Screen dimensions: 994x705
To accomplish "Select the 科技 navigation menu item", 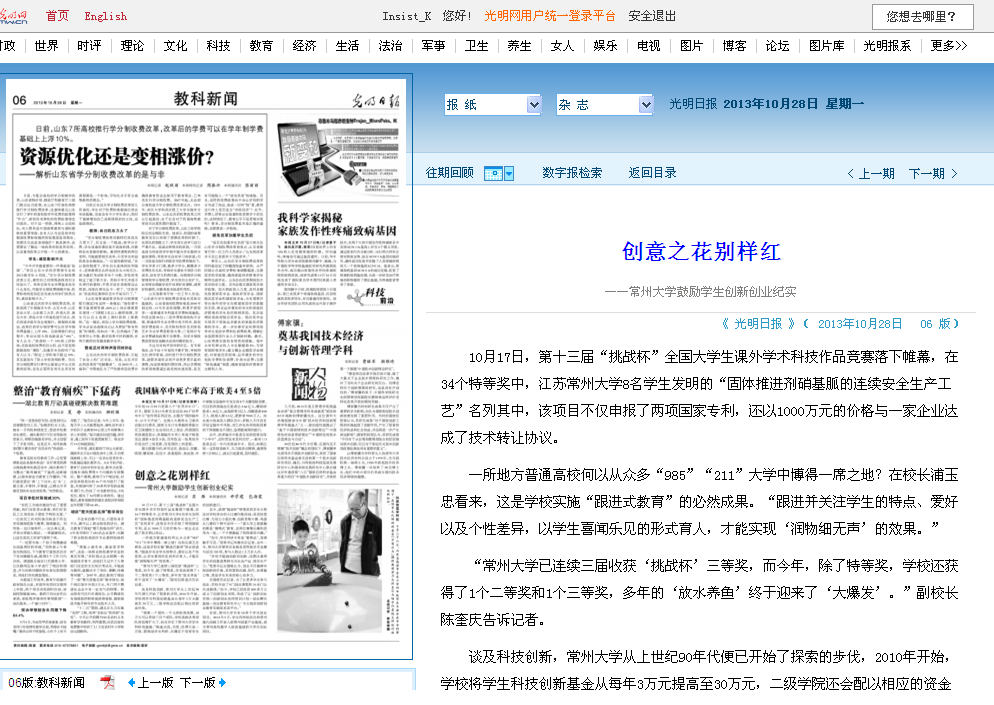I will pos(218,46).
